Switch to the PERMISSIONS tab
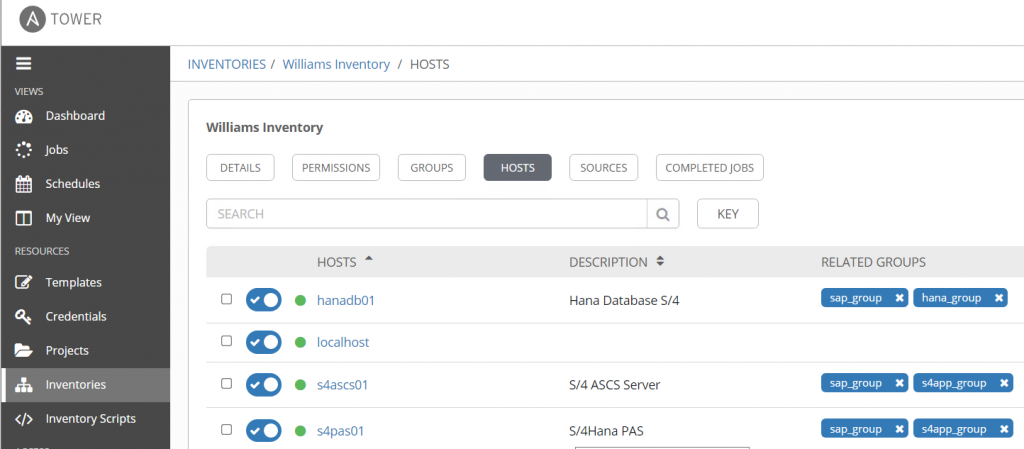Screen dimensions: 1024x449 pyautogui.click(x=336, y=168)
